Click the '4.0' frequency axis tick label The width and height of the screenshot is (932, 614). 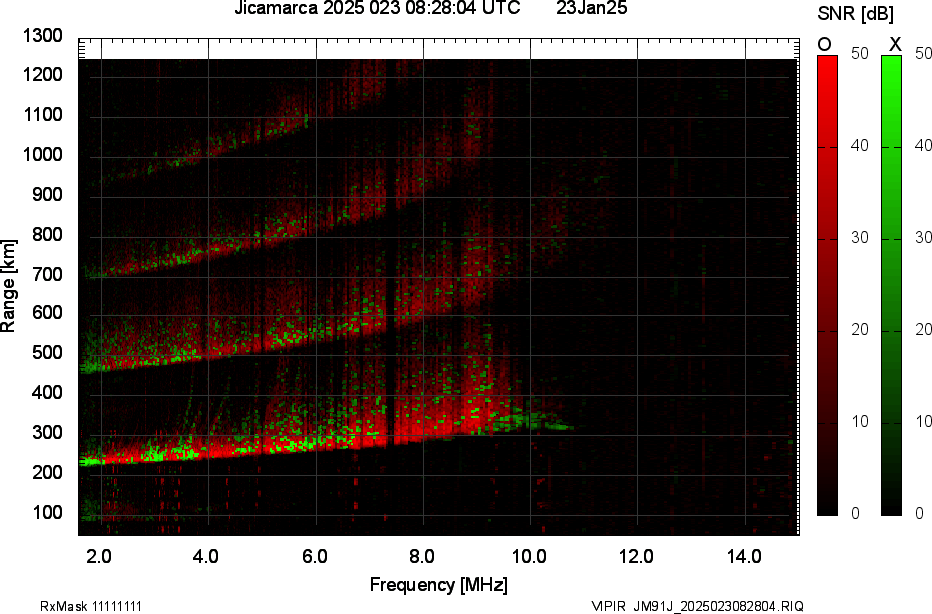[x=206, y=557]
